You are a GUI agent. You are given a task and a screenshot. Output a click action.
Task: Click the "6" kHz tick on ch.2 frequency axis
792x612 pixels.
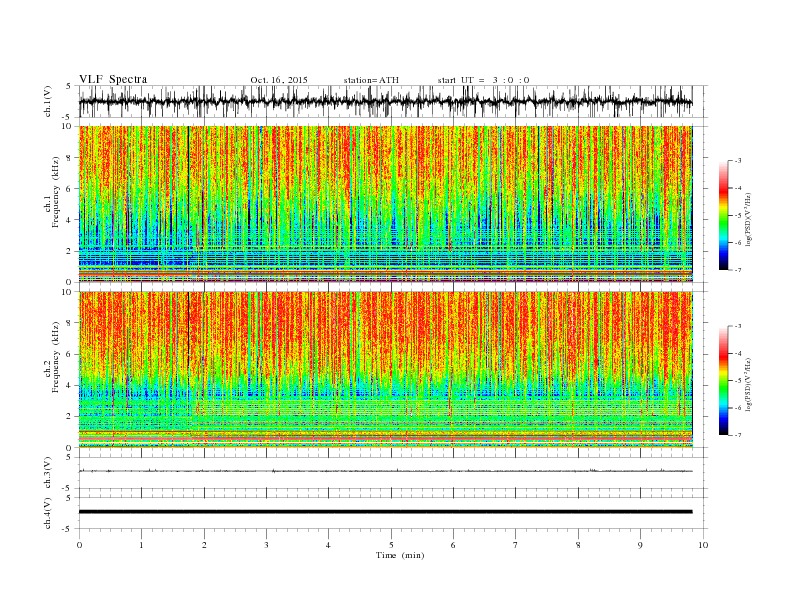coord(70,354)
